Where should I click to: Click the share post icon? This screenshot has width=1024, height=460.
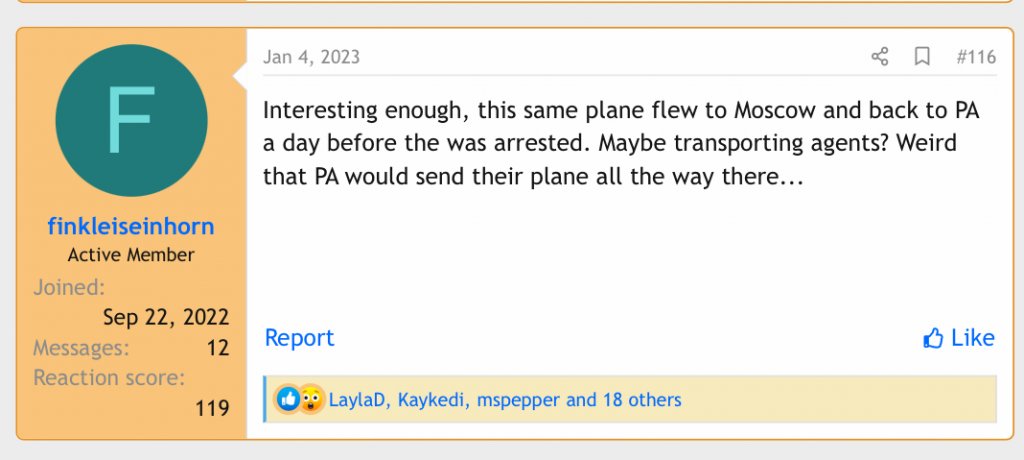[x=880, y=57]
